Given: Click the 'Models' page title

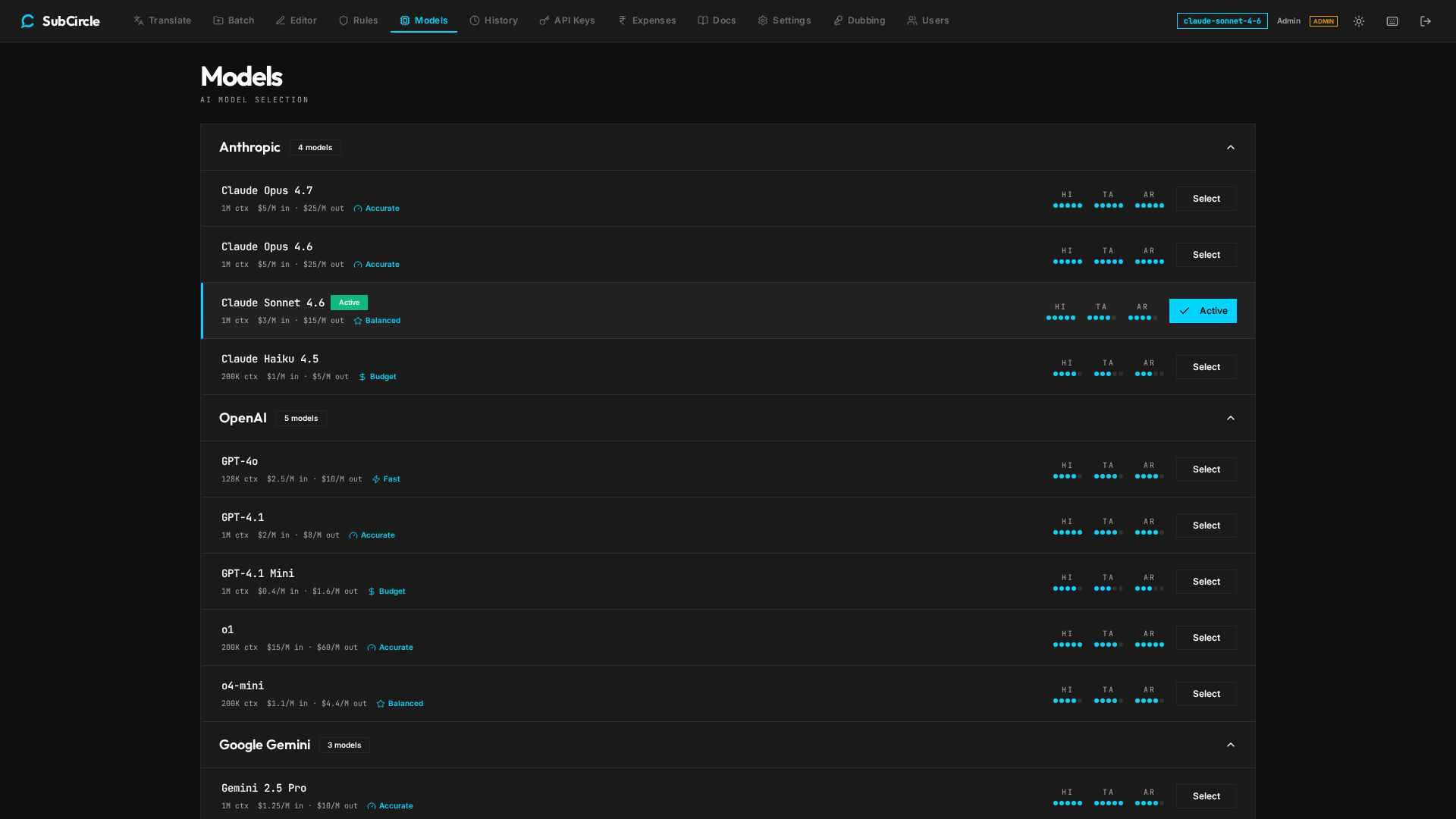Looking at the screenshot, I should pos(241,77).
